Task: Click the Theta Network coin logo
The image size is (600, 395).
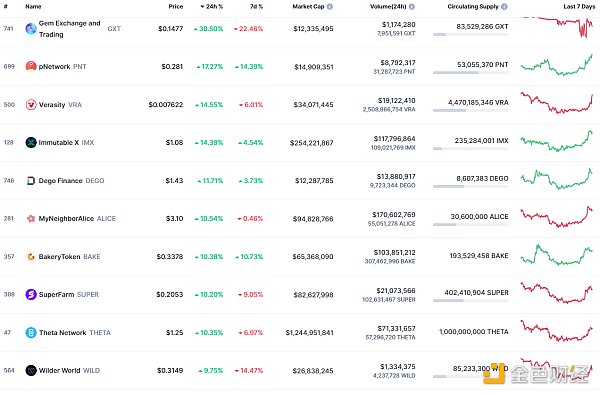Action: 31,333
